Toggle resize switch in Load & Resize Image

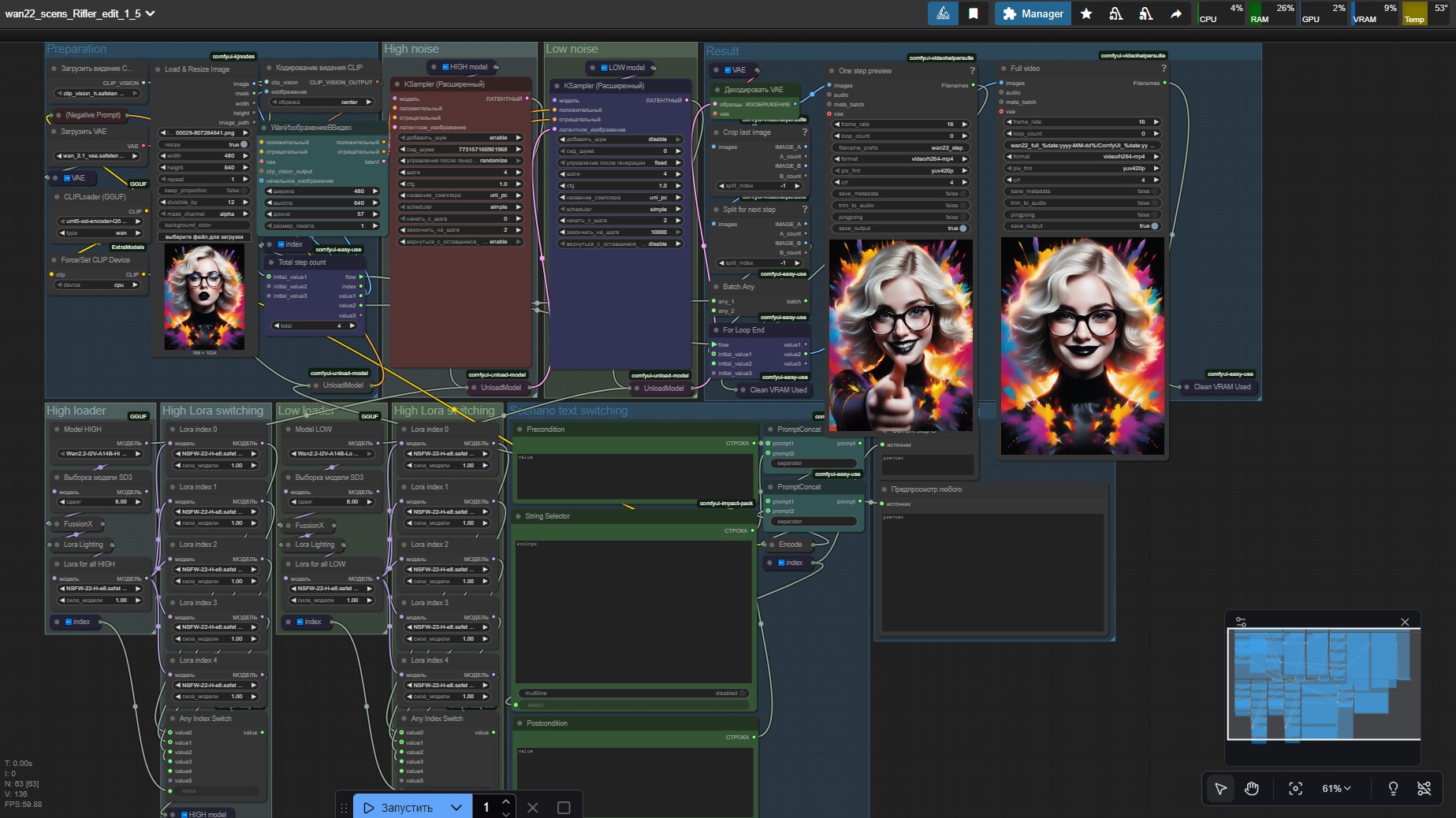(243, 145)
